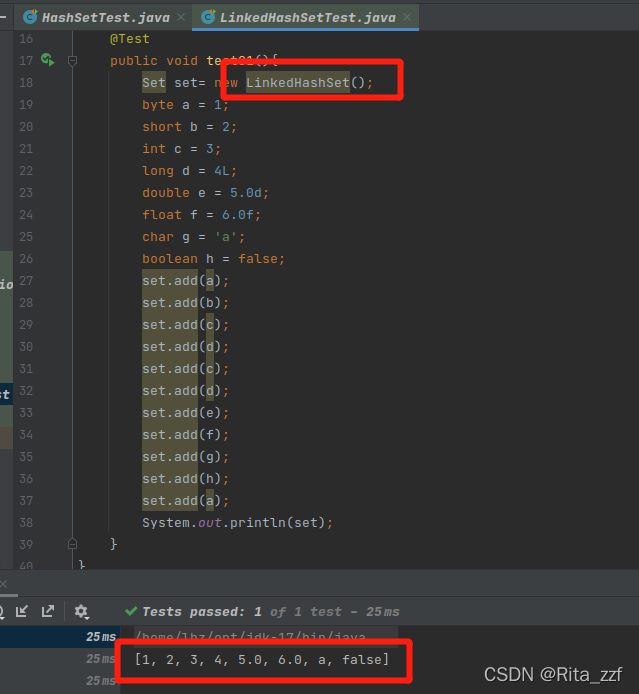Select the highlighted 25 ms test result row
Viewport: 639px width, 694px height.
pos(60,637)
